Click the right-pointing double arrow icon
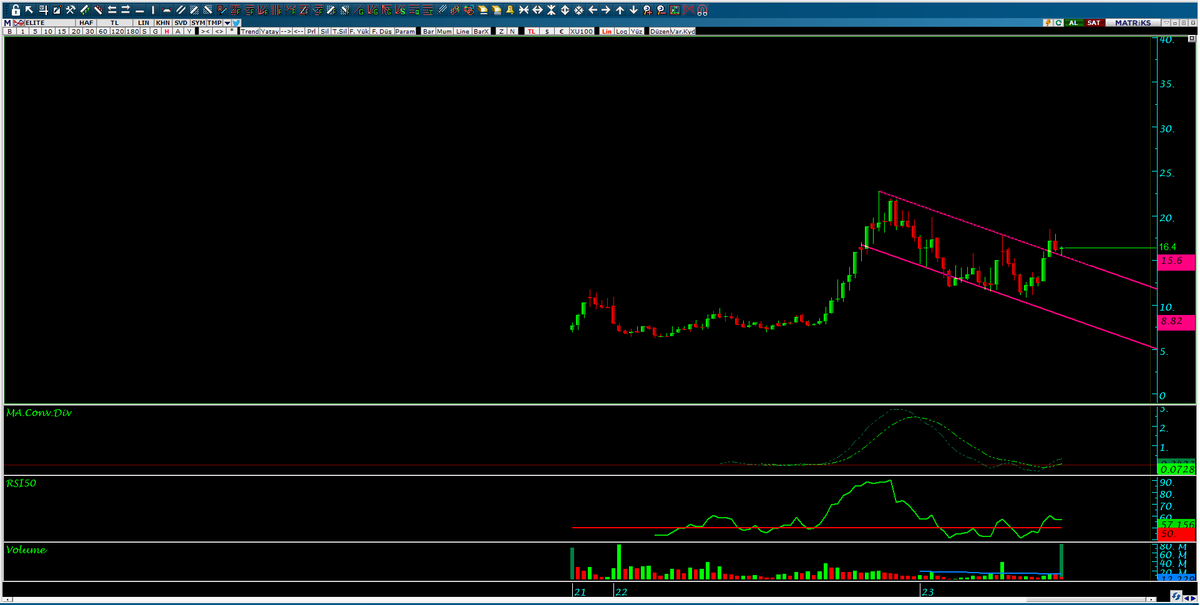The image size is (1200, 605). 125,10
